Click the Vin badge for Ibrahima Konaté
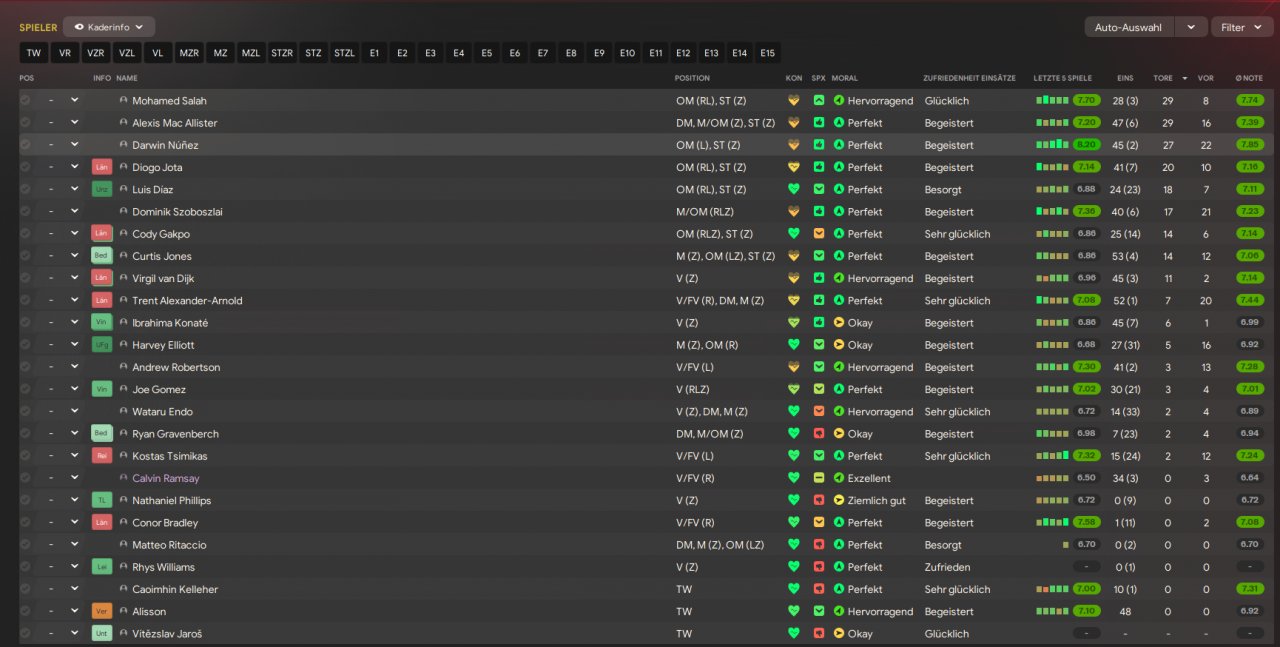Viewport: 1280px width, 647px height. point(101,323)
